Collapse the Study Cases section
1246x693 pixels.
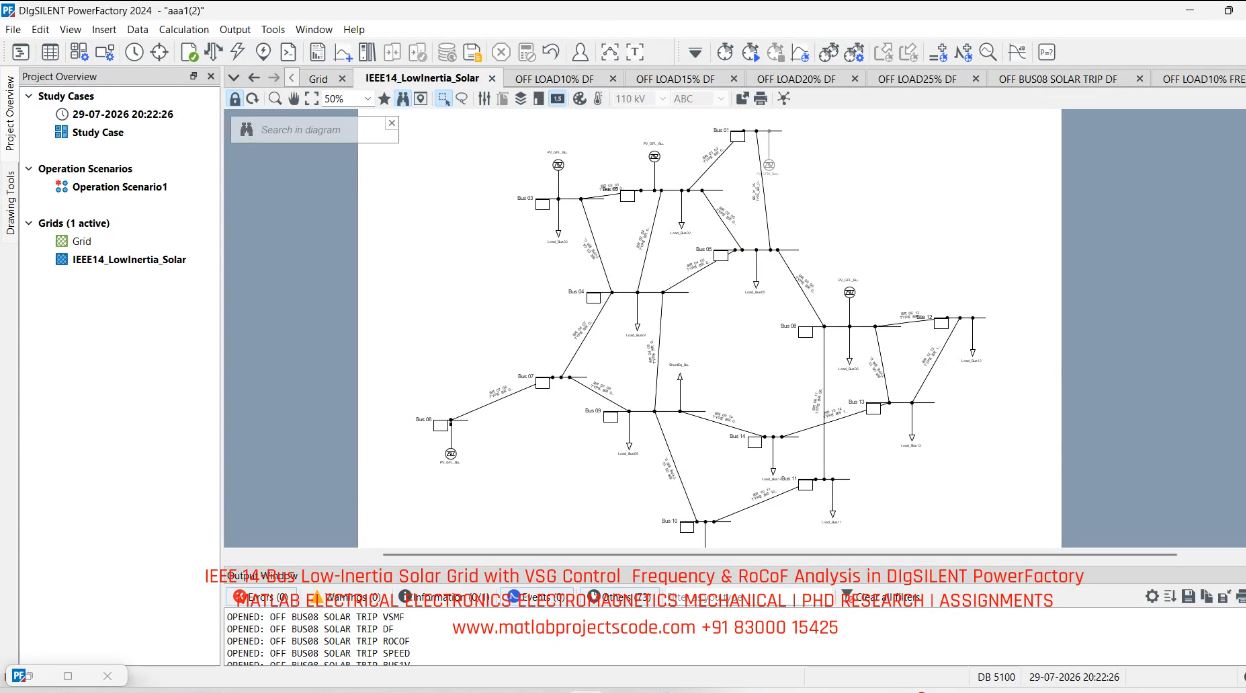point(28,96)
